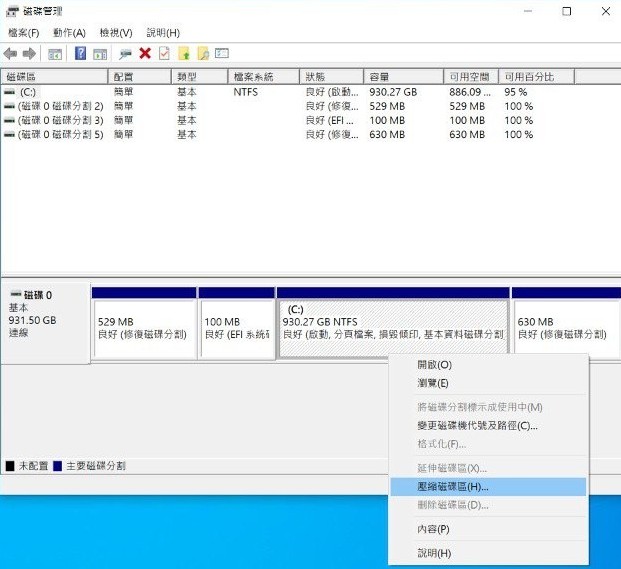
Task: Click the red X delete toolbar icon
Action: point(145,53)
